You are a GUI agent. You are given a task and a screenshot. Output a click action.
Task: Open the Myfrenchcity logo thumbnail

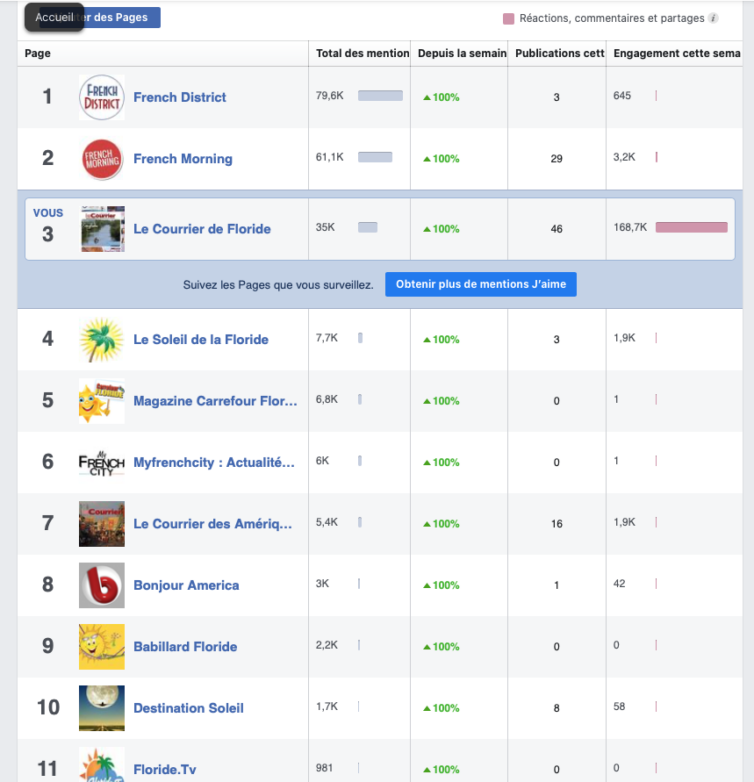[101, 463]
